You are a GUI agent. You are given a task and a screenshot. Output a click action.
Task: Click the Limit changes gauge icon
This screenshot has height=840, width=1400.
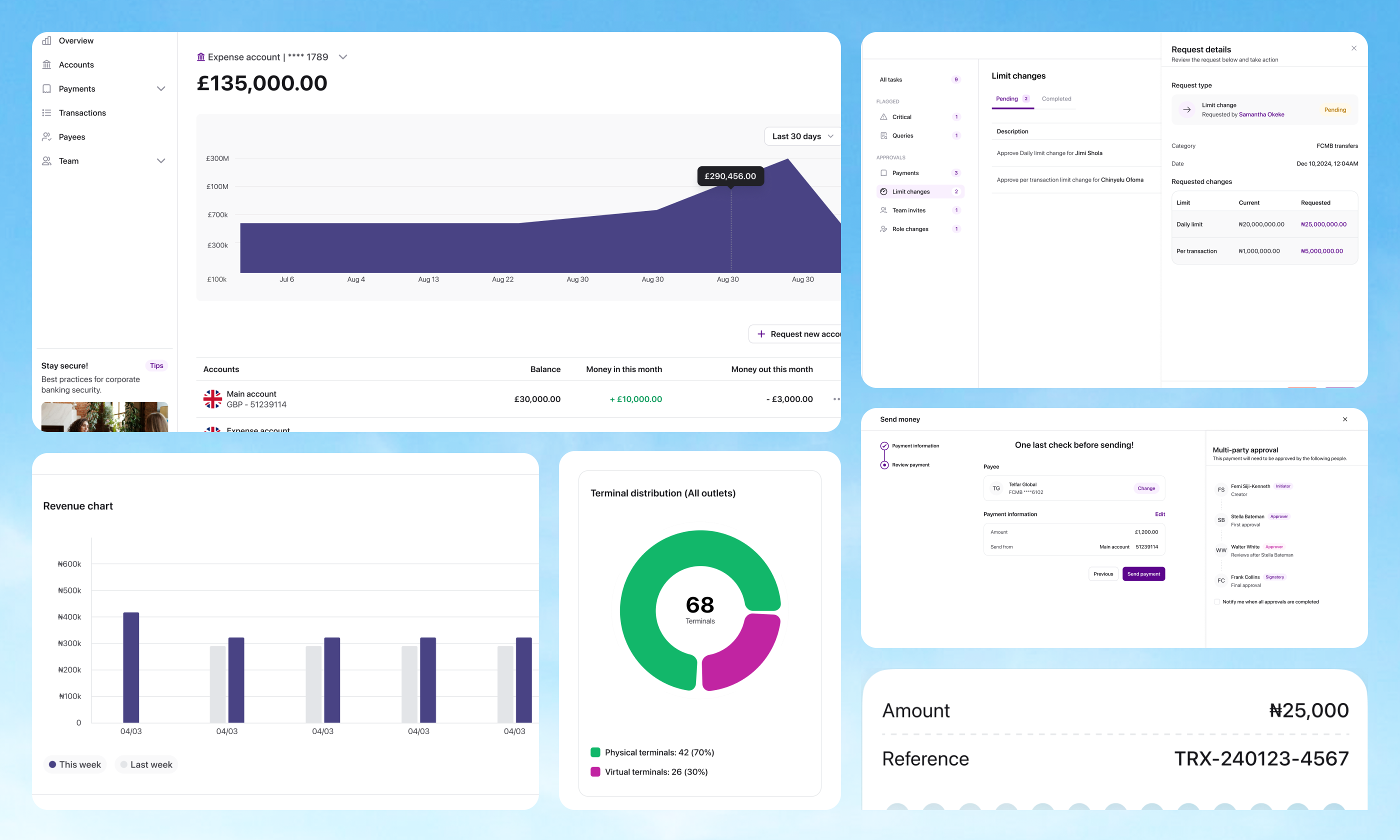click(883, 191)
